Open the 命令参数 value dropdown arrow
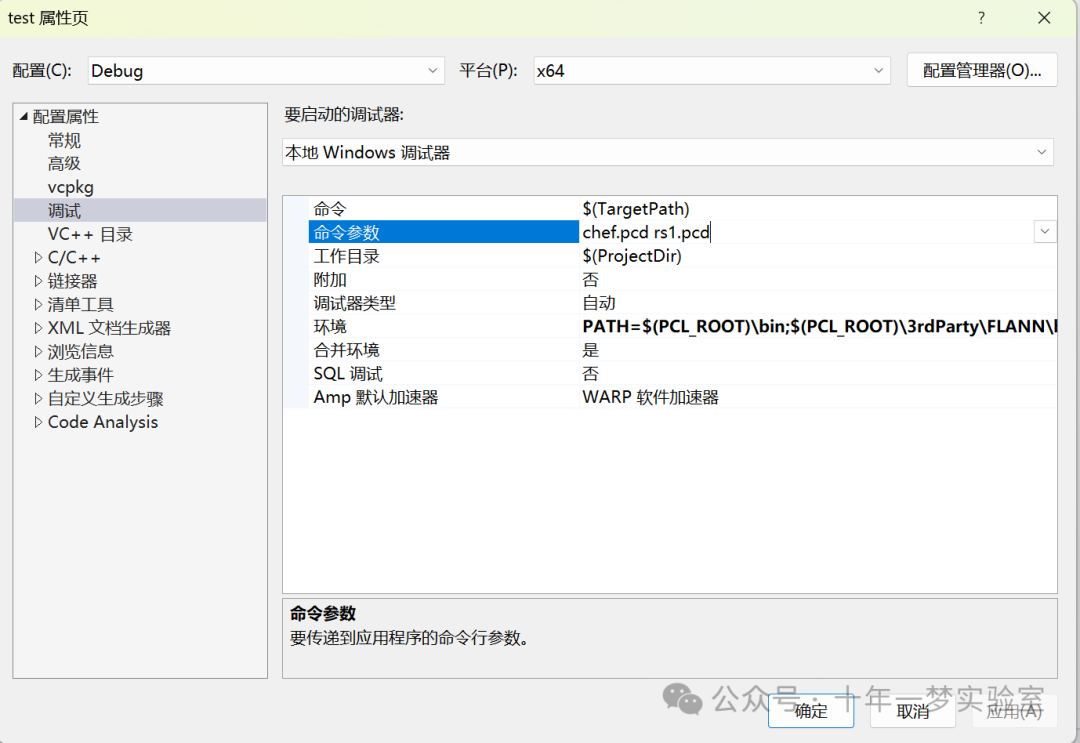This screenshot has width=1080, height=743. tap(1044, 232)
